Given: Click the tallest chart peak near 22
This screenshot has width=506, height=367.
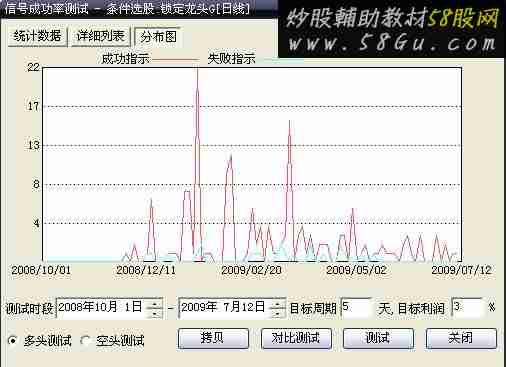Looking at the screenshot, I should pyautogui.click(x=198, y=71).
